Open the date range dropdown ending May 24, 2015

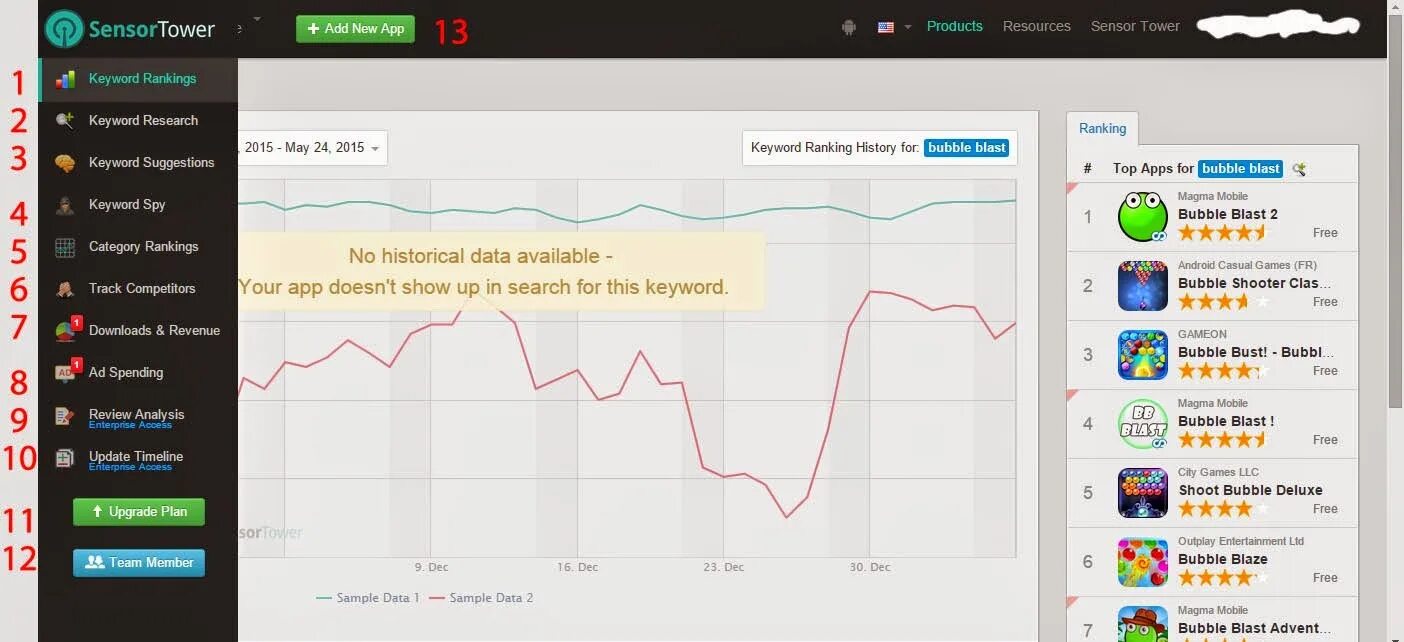[312, 148]
